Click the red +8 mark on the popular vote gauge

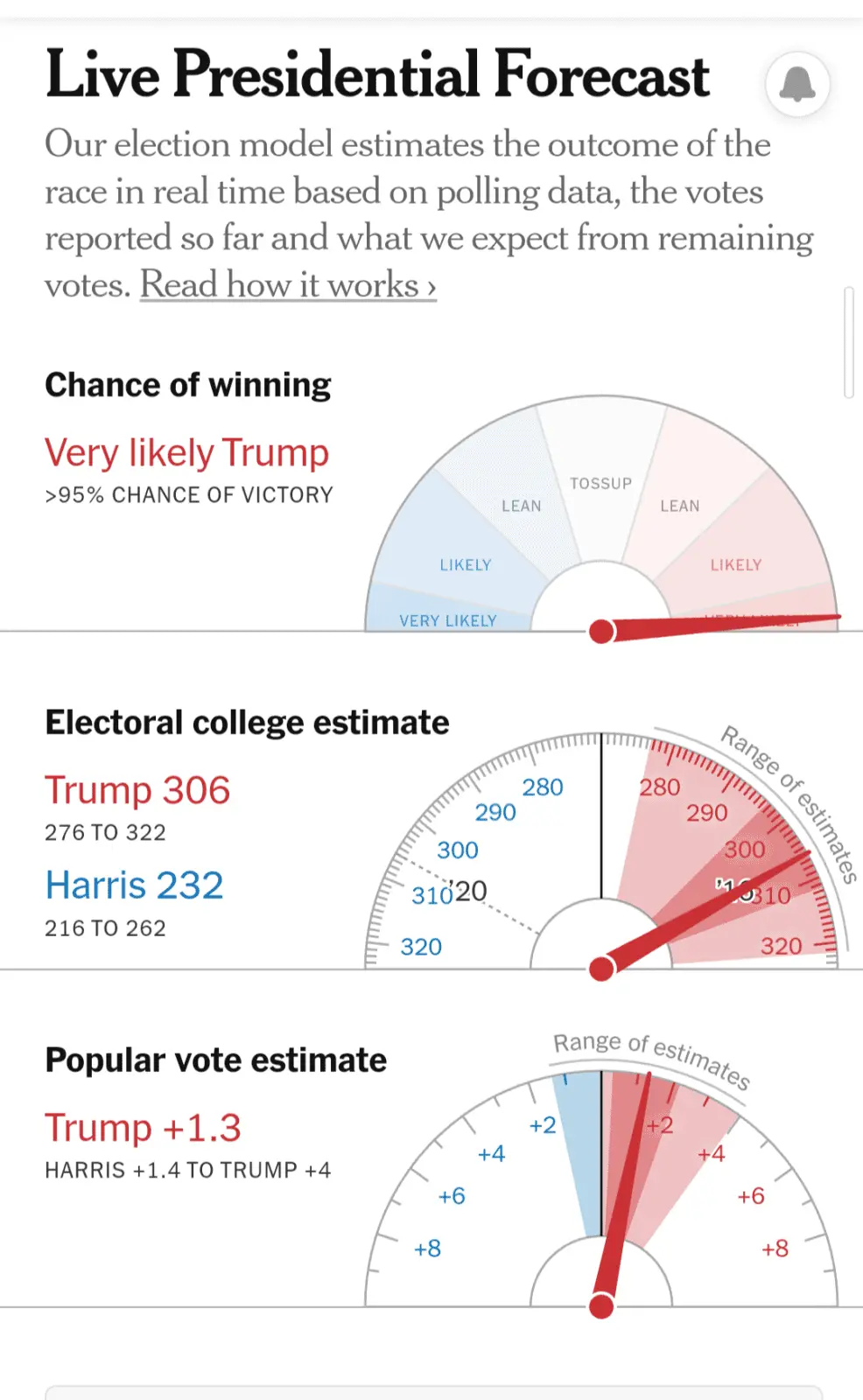coord(775,1249)
